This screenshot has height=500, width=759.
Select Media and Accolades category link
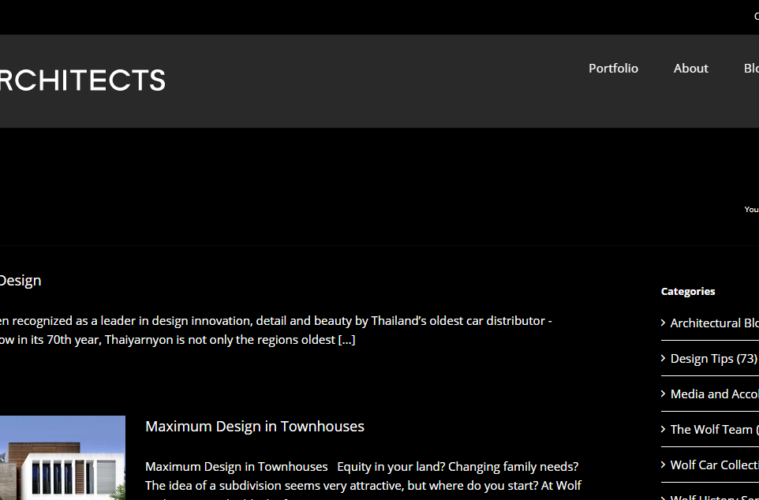click(x=714, y=394)
